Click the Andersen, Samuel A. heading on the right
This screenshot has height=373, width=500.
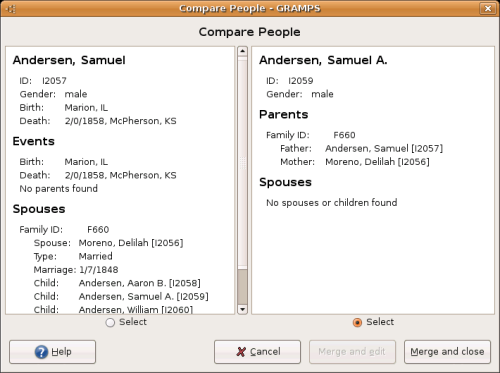click(x=323, y=60)
